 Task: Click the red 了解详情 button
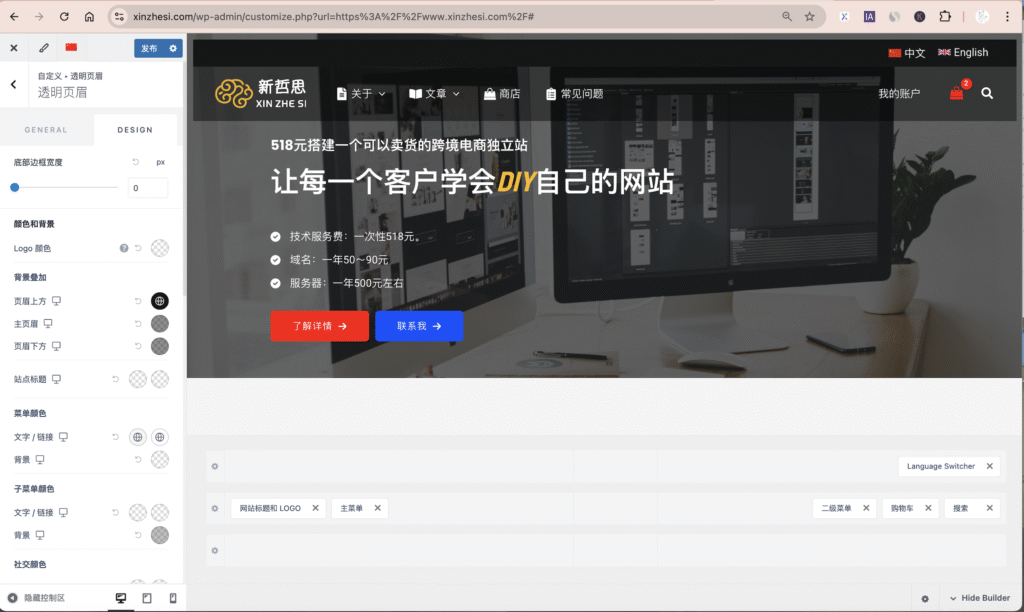(x=319, y=326)
